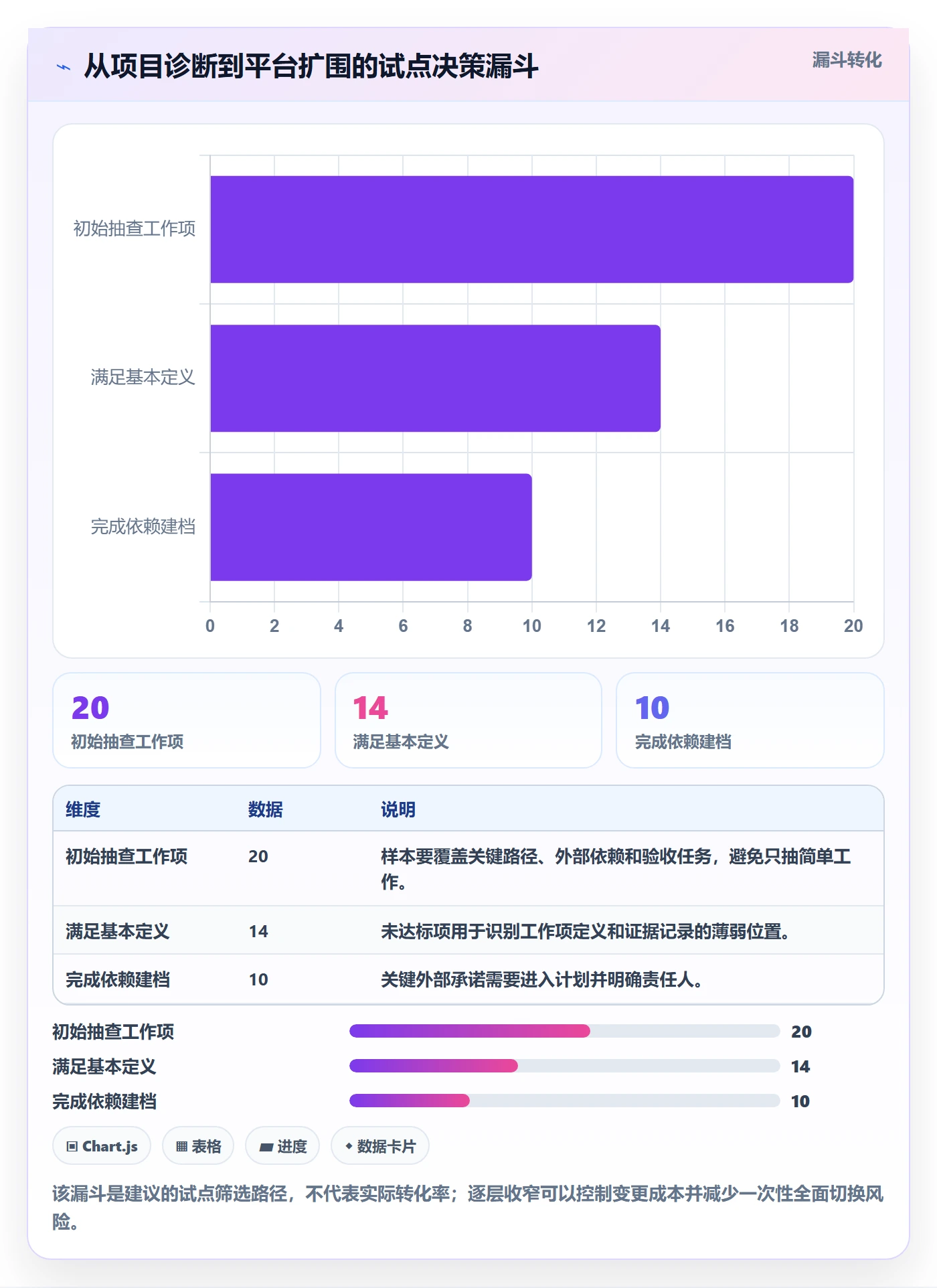Click the table data cell showing 20

pos(258,856)
